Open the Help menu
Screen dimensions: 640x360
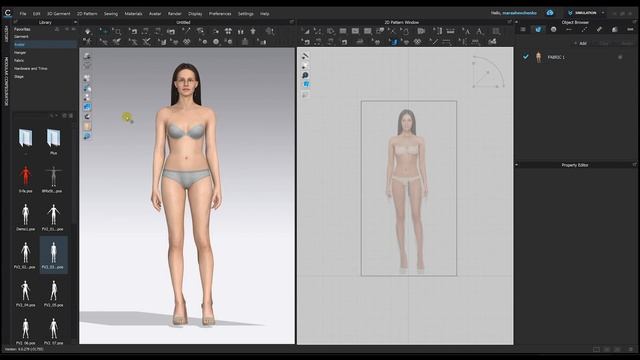pos(264,13)
